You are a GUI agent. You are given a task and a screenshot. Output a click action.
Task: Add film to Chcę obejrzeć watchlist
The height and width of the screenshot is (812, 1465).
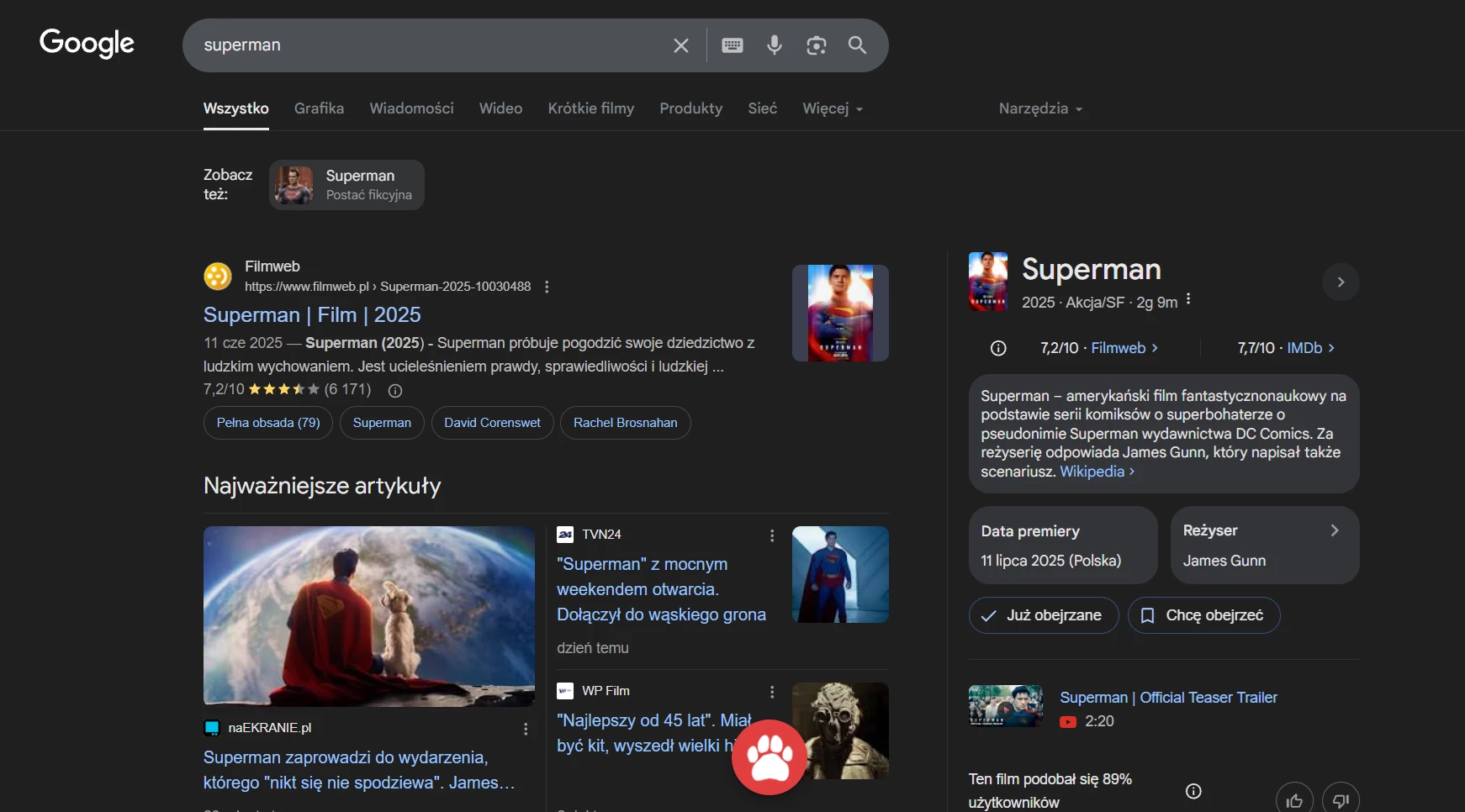1203,615
